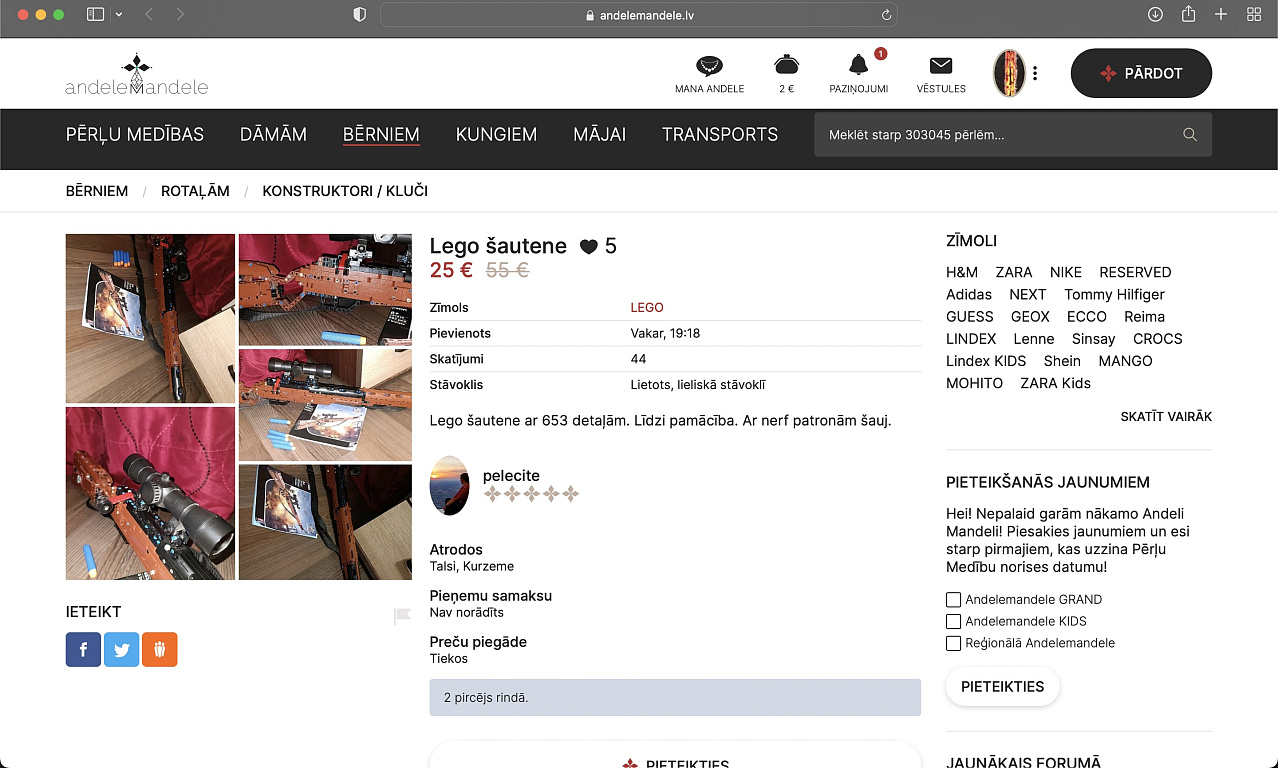Viewport: 1278px width, 768px height.
Task: Click the heart favorite icon
Action: point(588,247)
